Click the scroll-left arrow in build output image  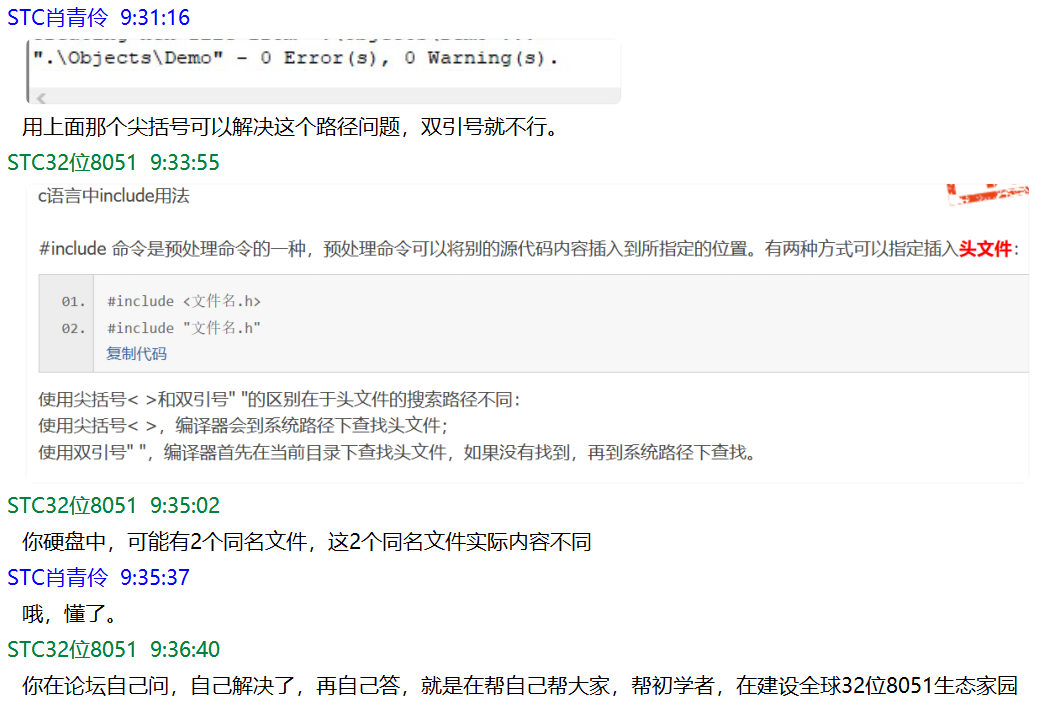point(41,98)
